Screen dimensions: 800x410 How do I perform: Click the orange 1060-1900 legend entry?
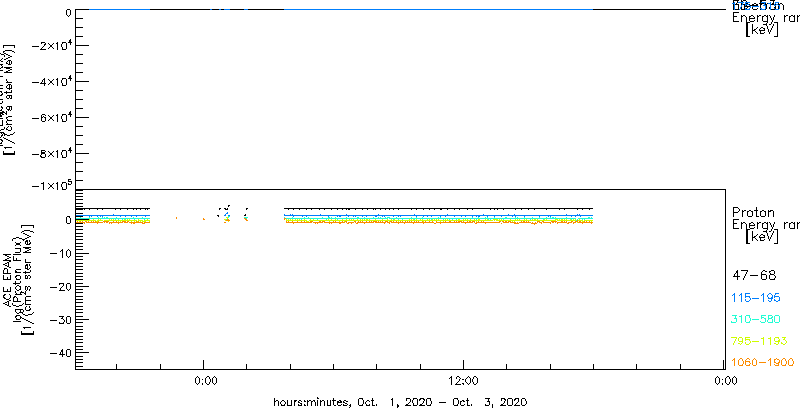(x=763, y=363)
